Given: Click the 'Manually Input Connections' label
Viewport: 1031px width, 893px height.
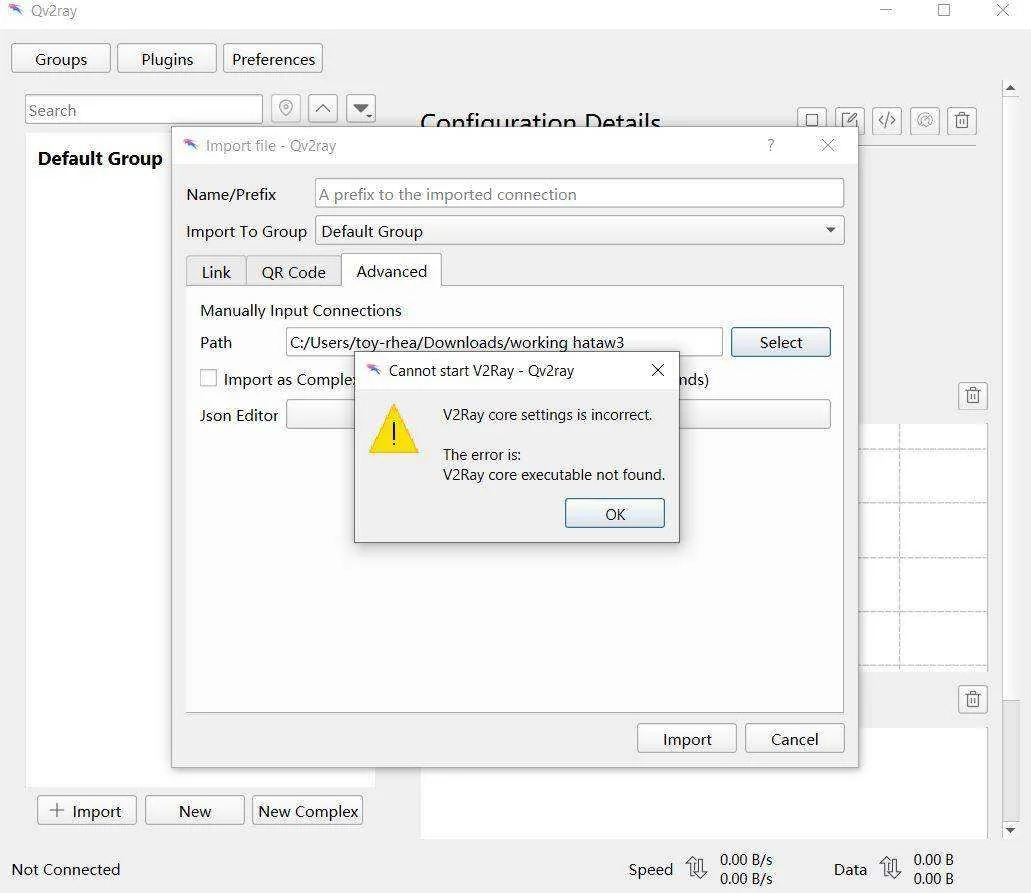Looking at the screenshot, I should pos(300,310).
